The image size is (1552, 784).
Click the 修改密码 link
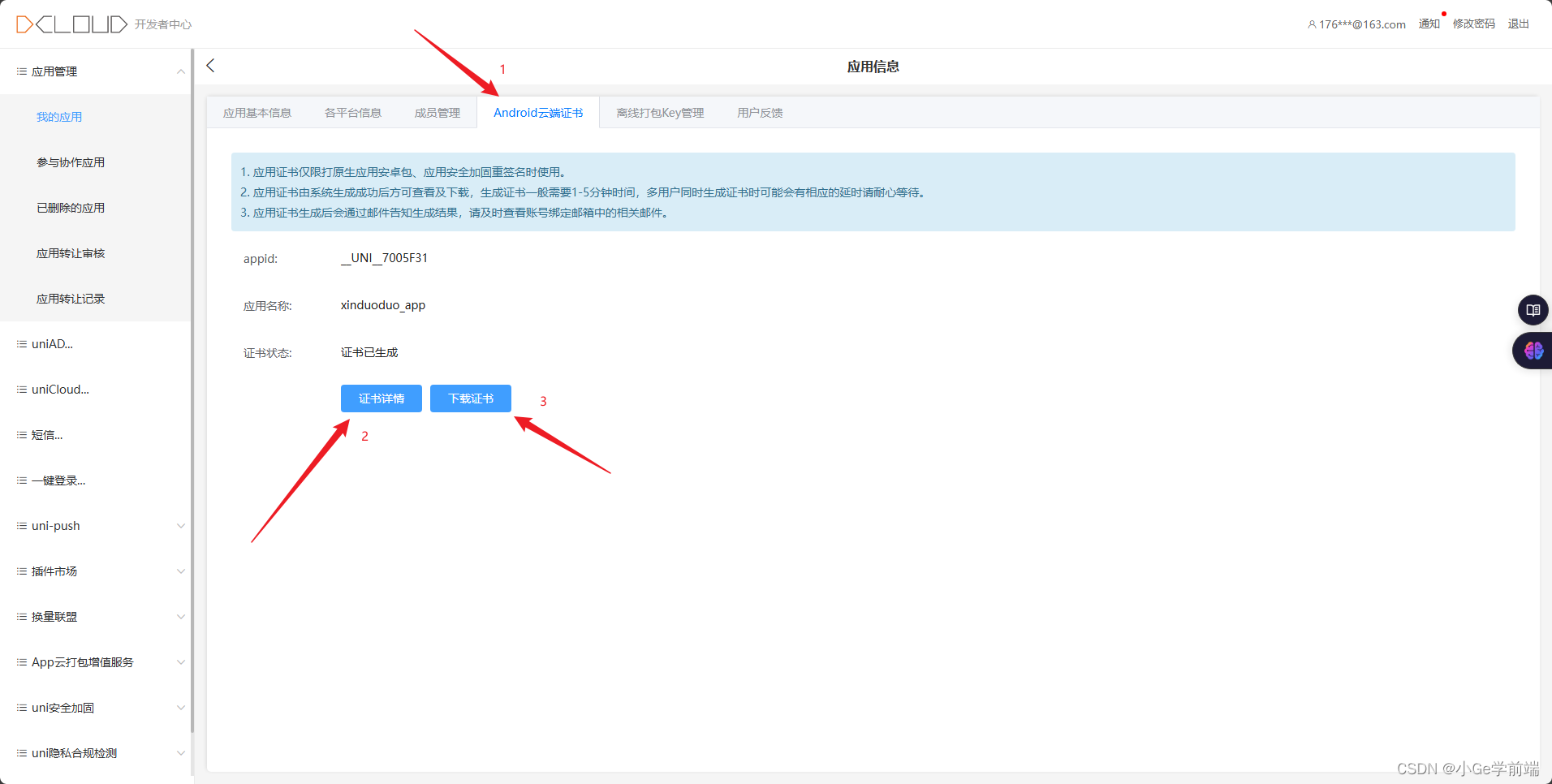tap(1474, 24)
